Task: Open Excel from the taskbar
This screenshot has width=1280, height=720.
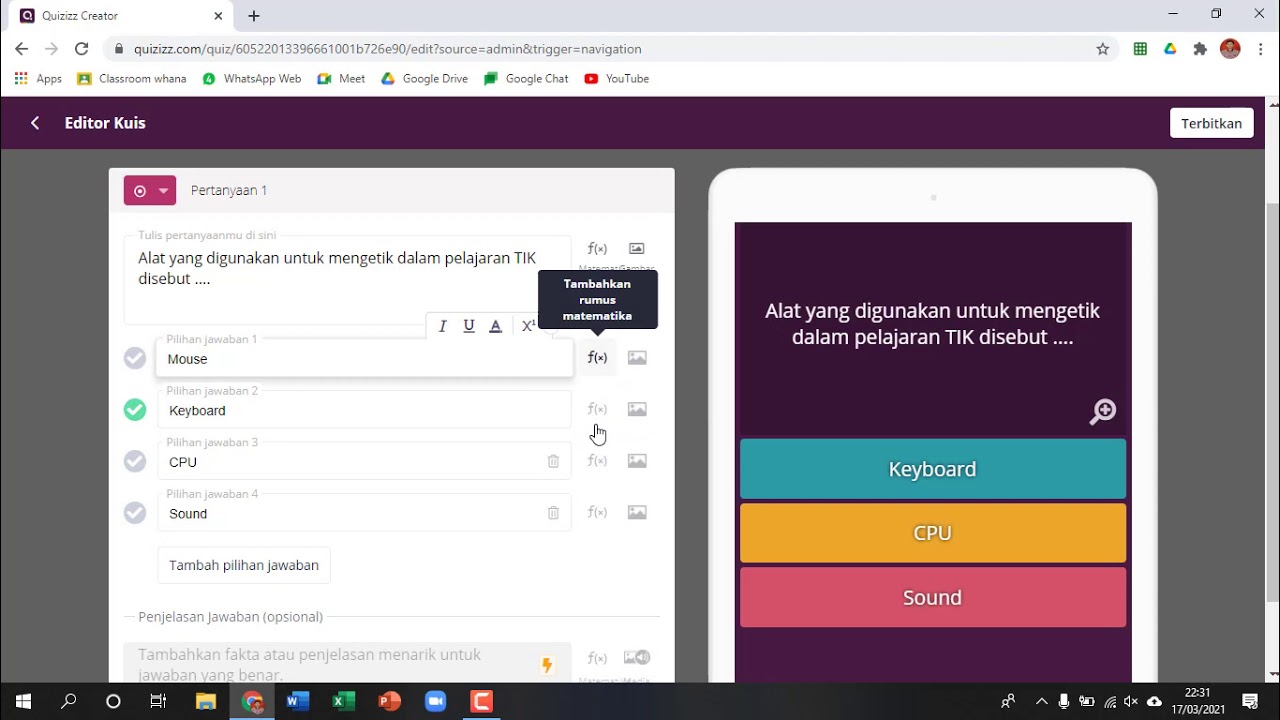Action: (x=343, y=702)
